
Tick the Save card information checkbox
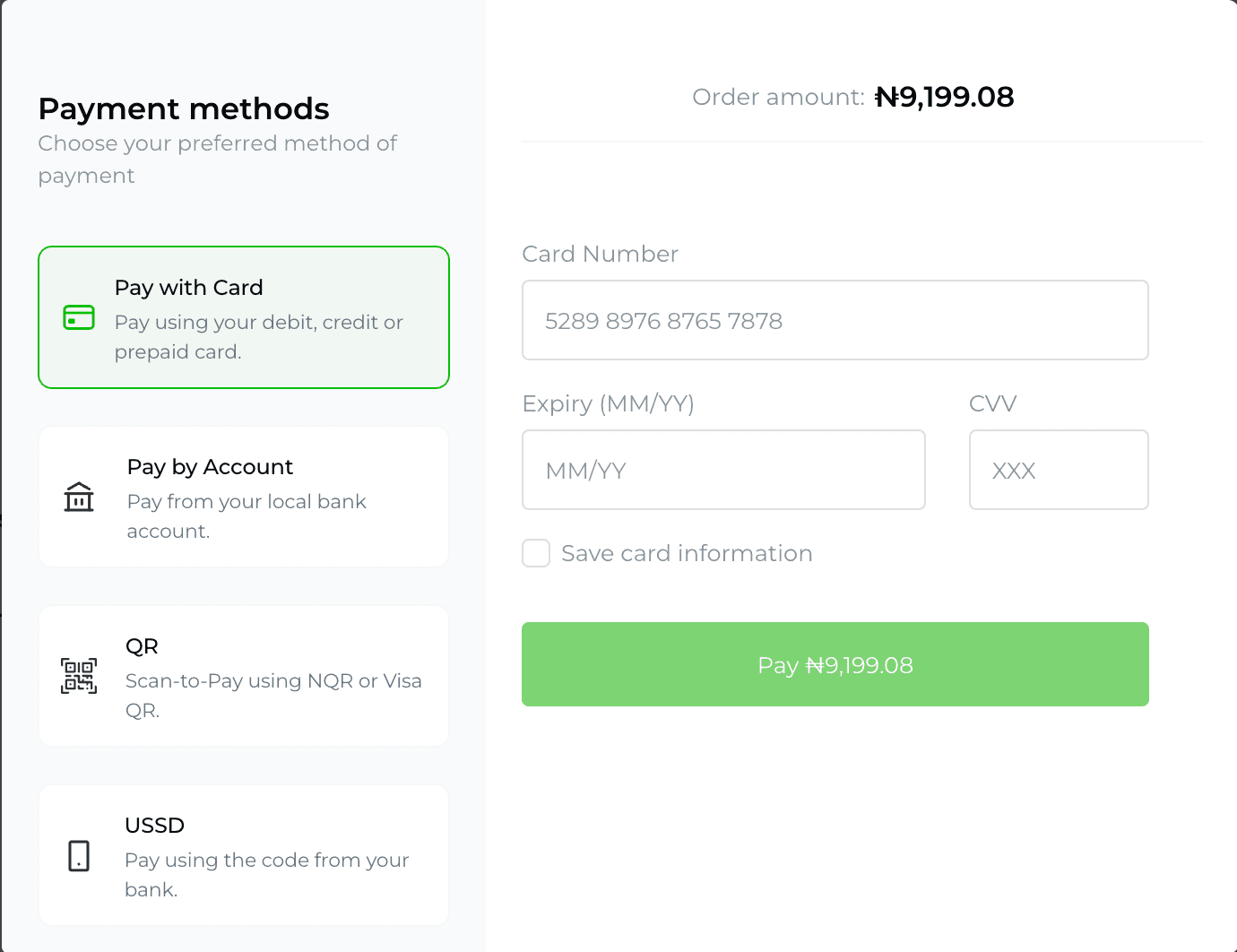(x=536, y=553)
